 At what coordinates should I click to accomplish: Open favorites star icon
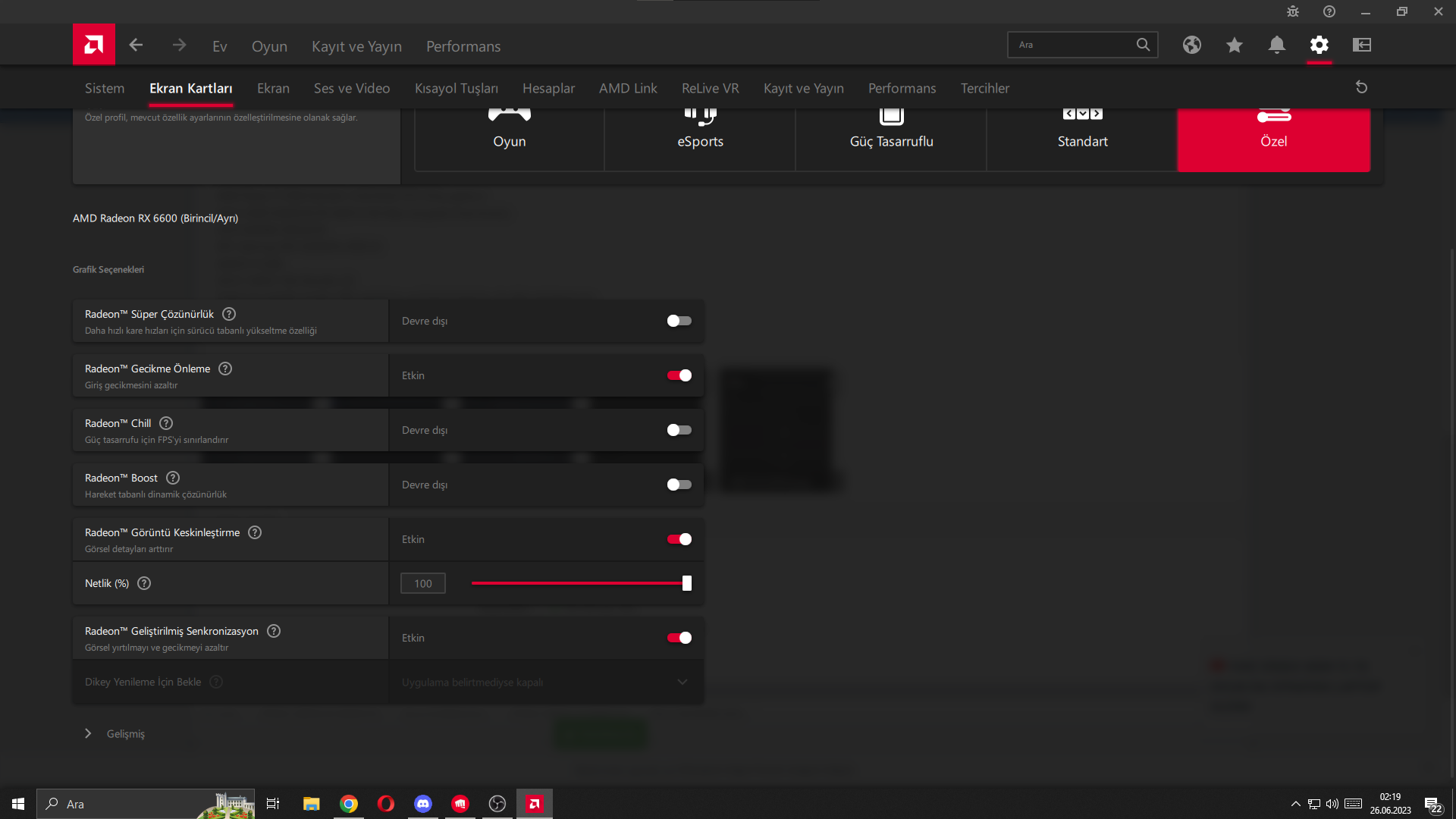point(1234,45)
